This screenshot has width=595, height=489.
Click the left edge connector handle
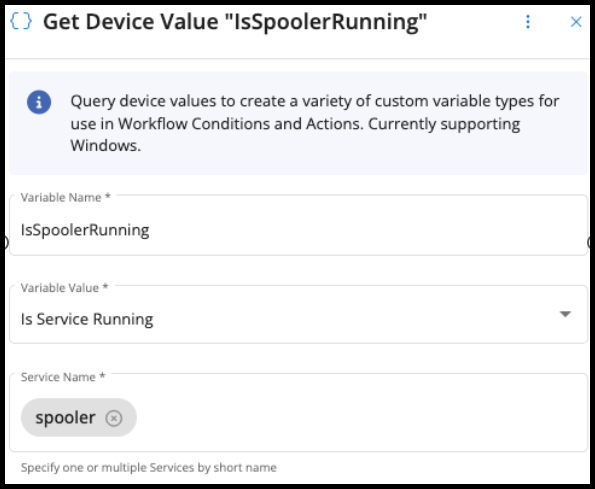(6, 242)
